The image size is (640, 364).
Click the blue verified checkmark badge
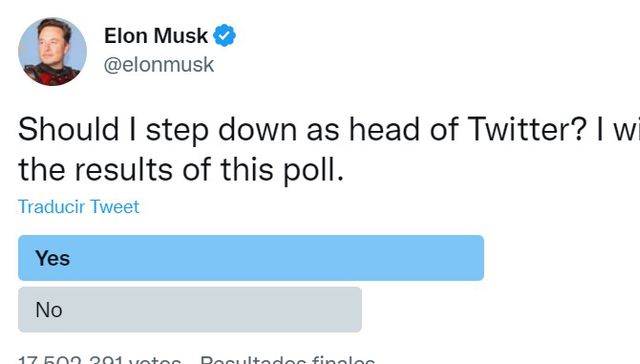pyautogui.click(x=224, y=36)
